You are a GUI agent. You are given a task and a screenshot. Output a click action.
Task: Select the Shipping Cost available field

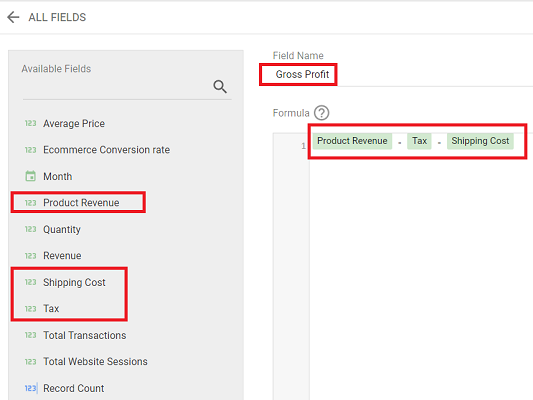[74, 282]
